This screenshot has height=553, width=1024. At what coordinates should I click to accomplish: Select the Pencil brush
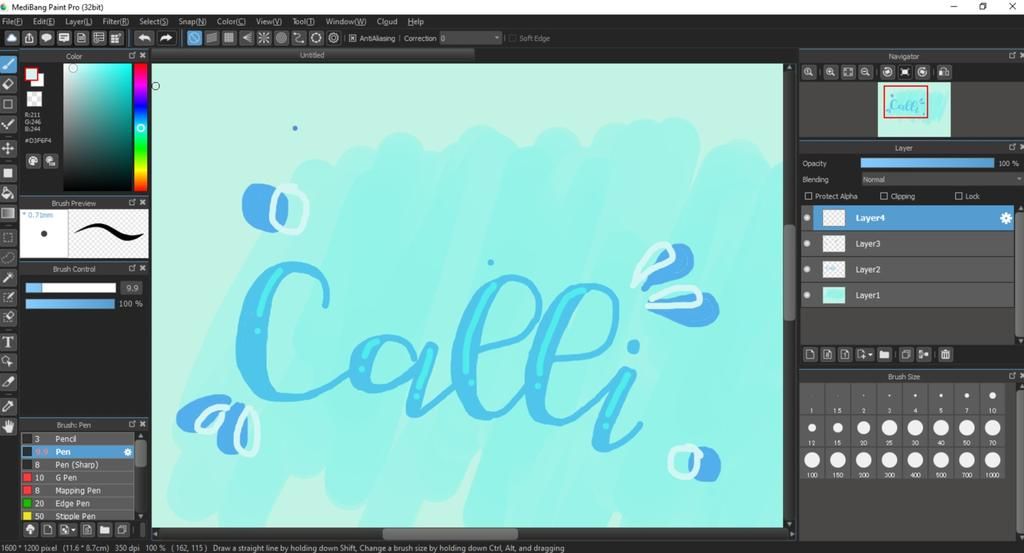[78, 439]
